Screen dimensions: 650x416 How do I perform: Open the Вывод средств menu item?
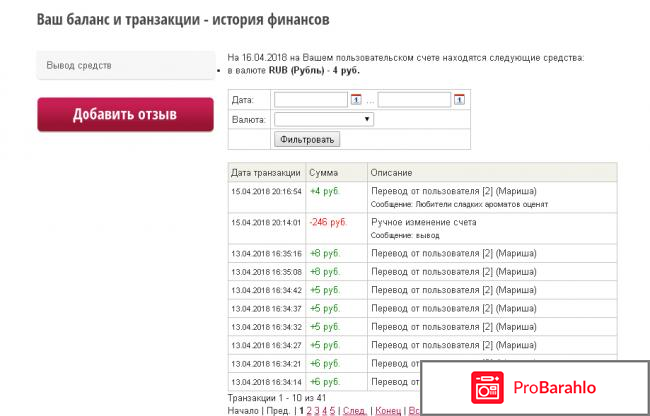click(125, 66)
